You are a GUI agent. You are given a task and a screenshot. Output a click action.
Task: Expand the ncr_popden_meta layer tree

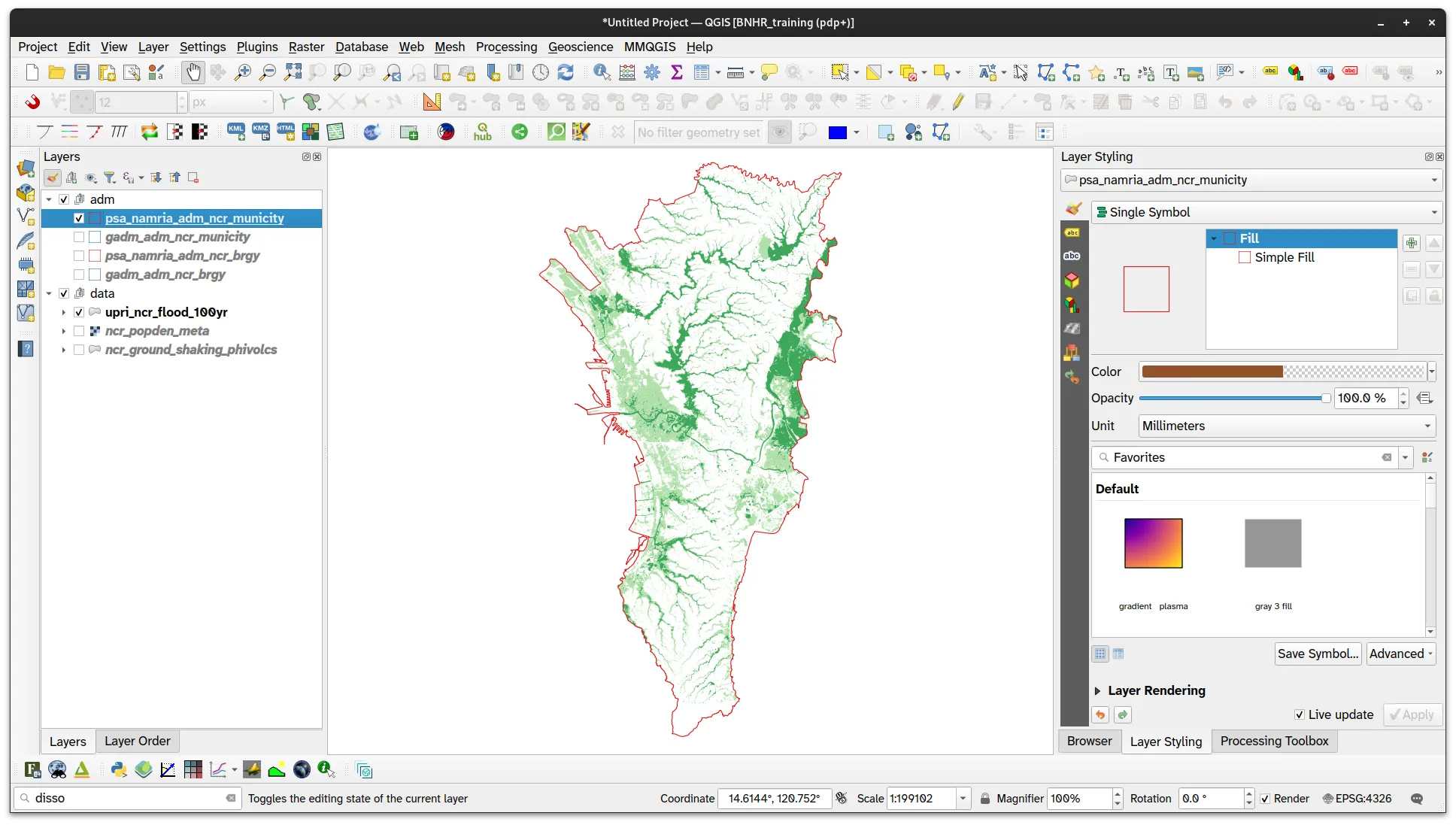click(63, 331)
